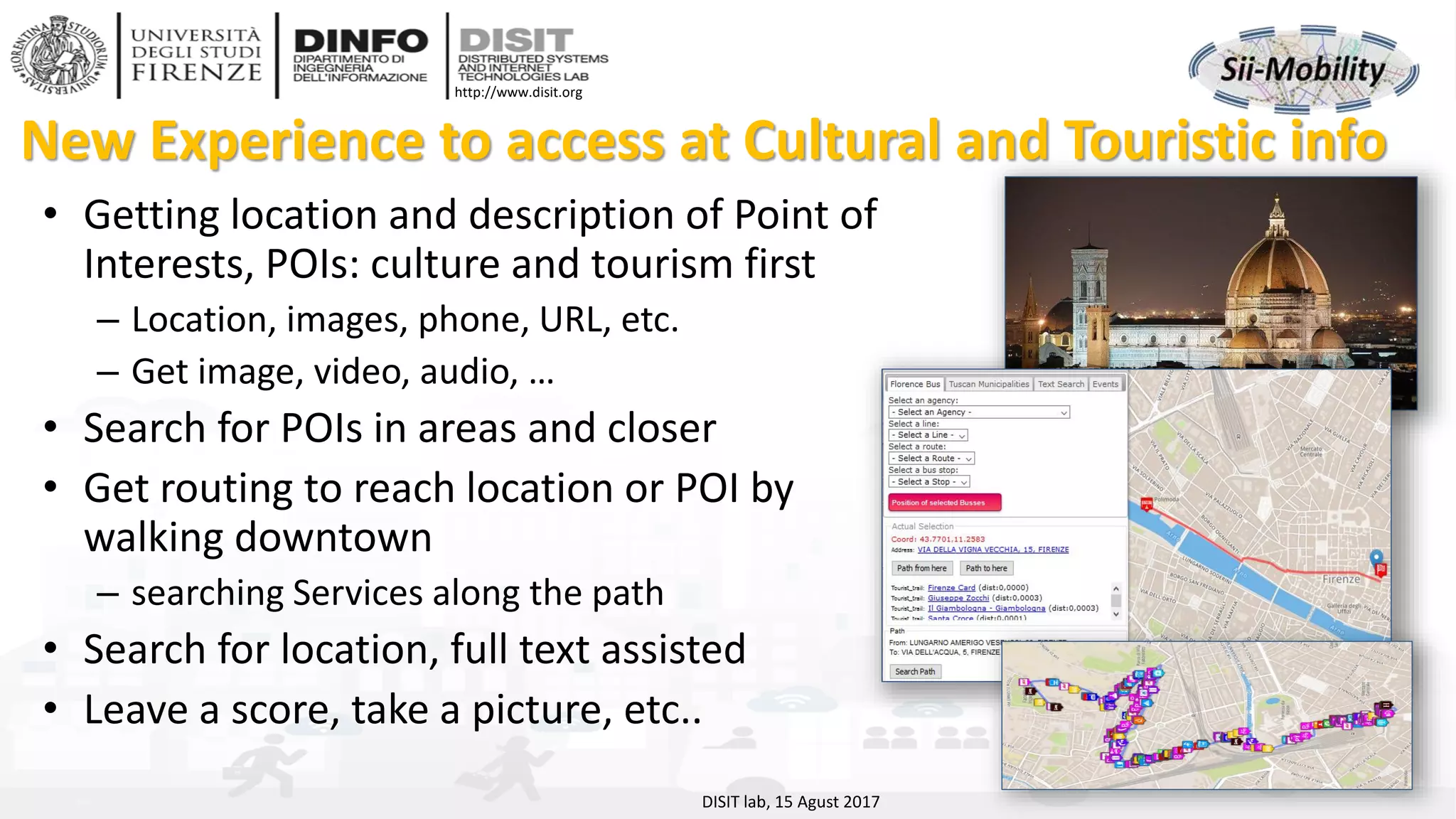The image size is (1456, 819).
Task: Click the results list scroll down arrow
Action: pos(1116,614)
